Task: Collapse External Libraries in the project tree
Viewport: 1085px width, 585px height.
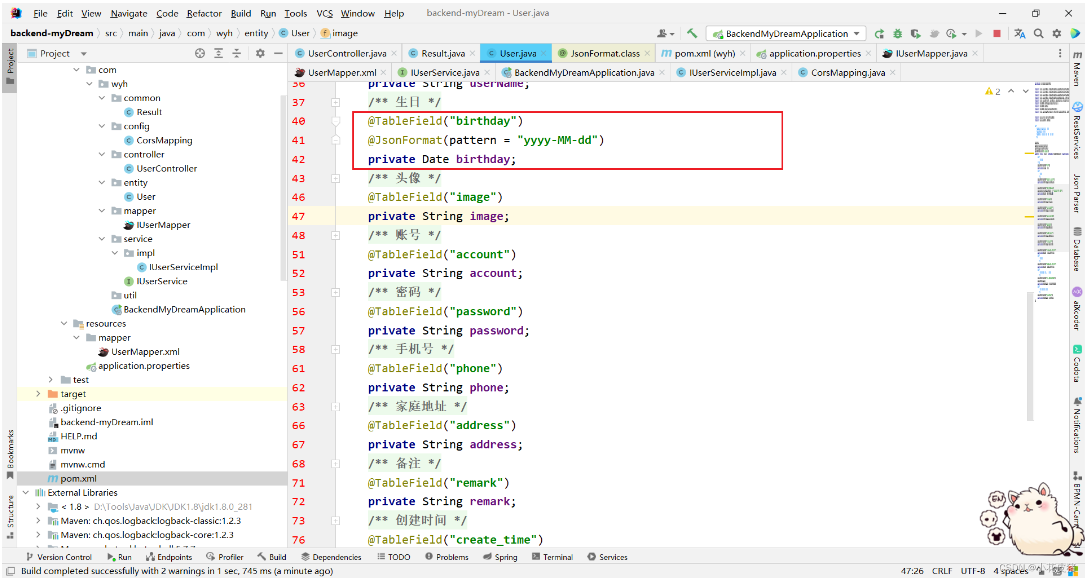Action: (x=26, y=493)
